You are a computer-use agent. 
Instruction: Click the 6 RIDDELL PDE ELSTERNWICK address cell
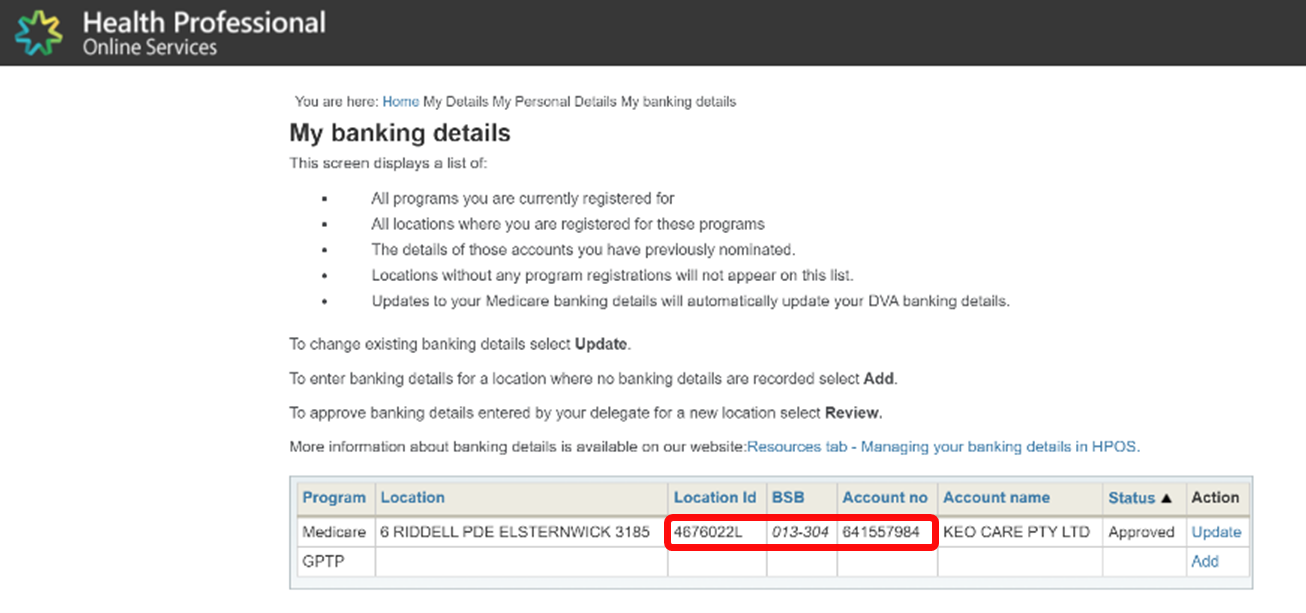[x=515, y=533]
